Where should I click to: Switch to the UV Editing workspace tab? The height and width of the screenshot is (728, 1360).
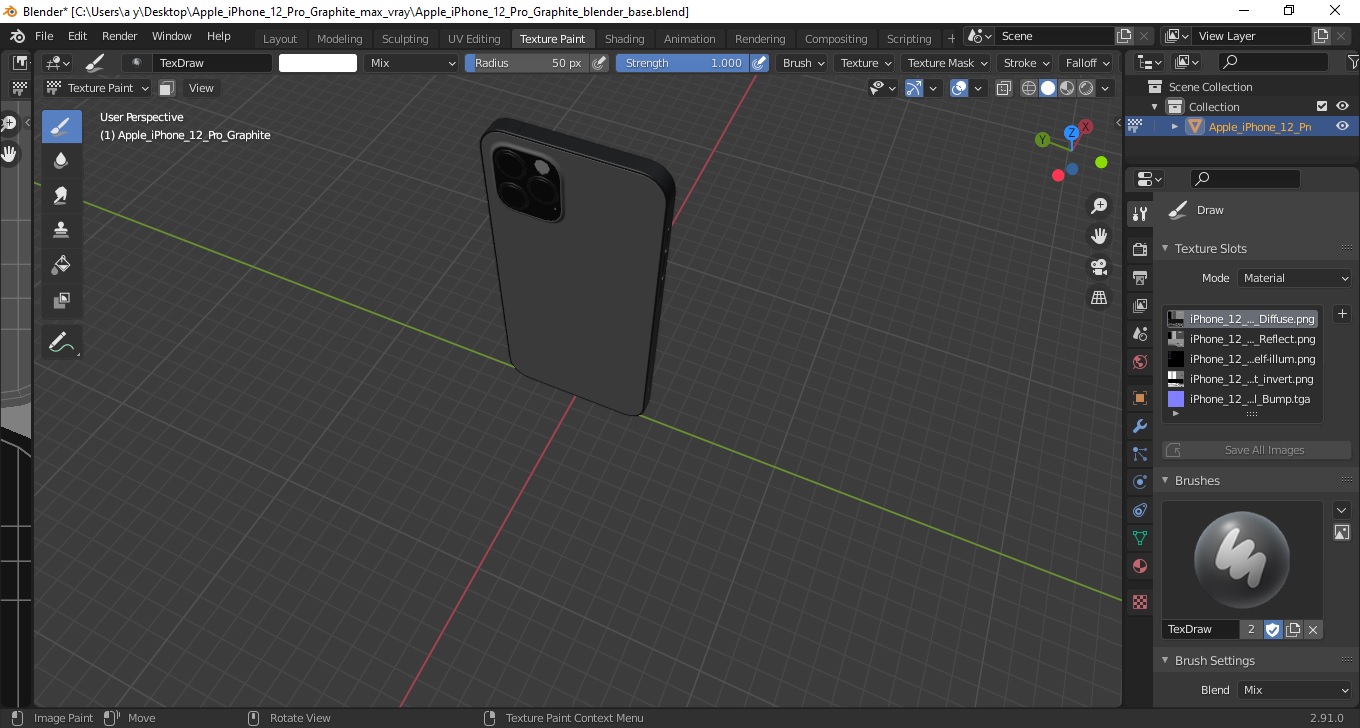click(x=474, y=39)
